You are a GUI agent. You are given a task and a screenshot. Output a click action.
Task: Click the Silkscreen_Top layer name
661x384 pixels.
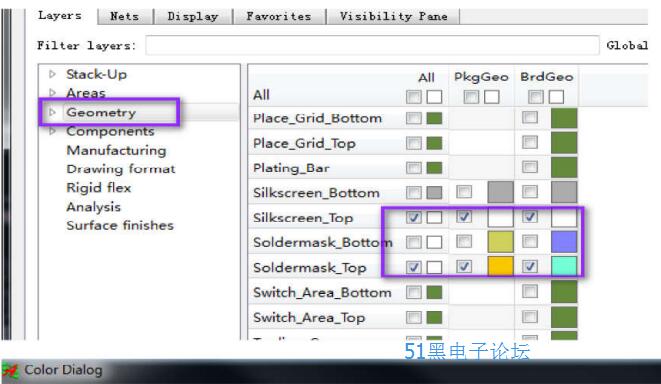pos(303,218)
